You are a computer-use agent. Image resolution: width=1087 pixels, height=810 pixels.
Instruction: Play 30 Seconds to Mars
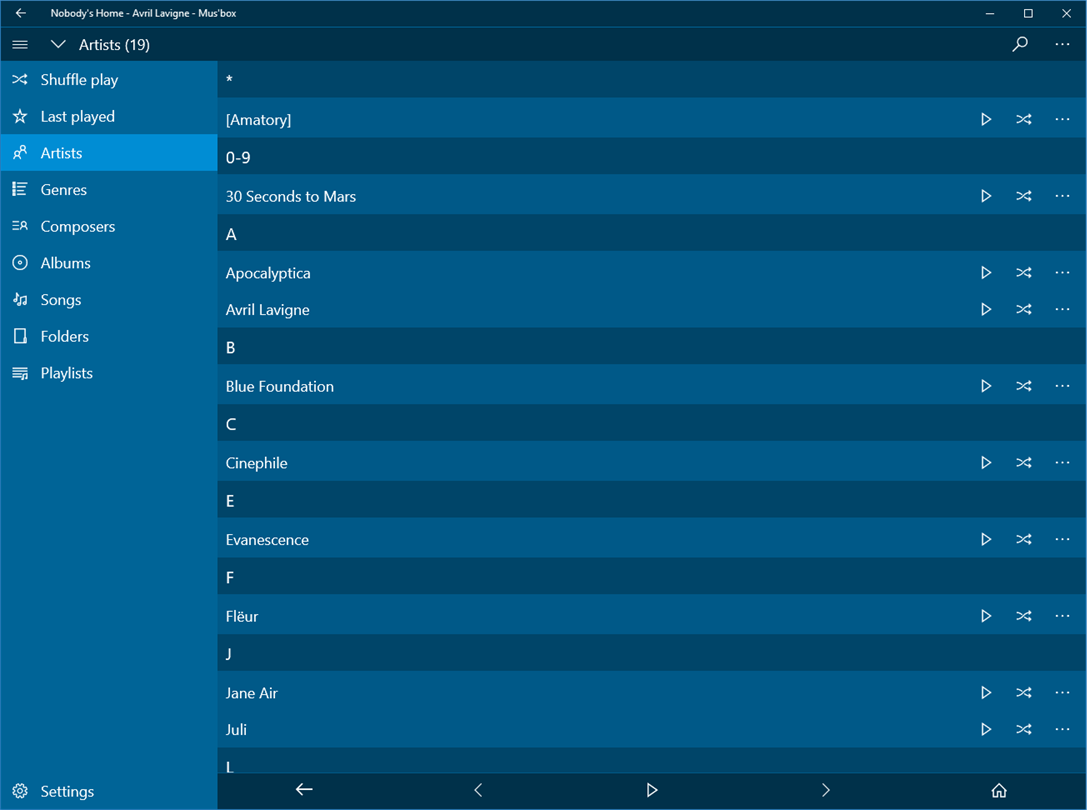pos(986,196)
